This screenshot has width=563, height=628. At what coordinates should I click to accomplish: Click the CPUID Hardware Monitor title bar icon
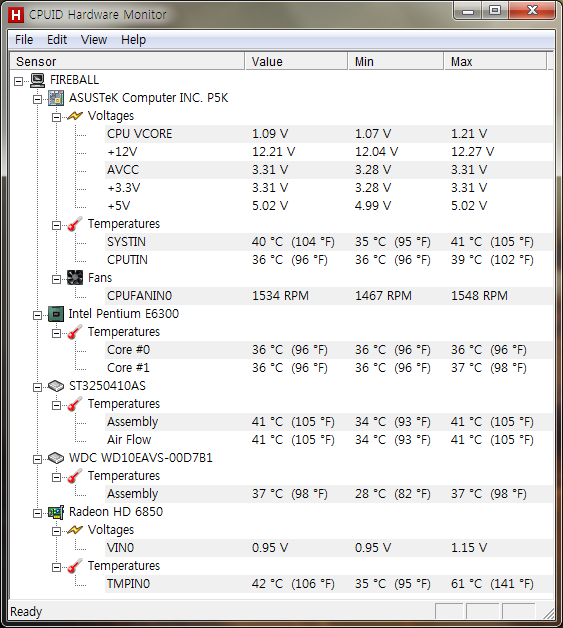[16, 15]
